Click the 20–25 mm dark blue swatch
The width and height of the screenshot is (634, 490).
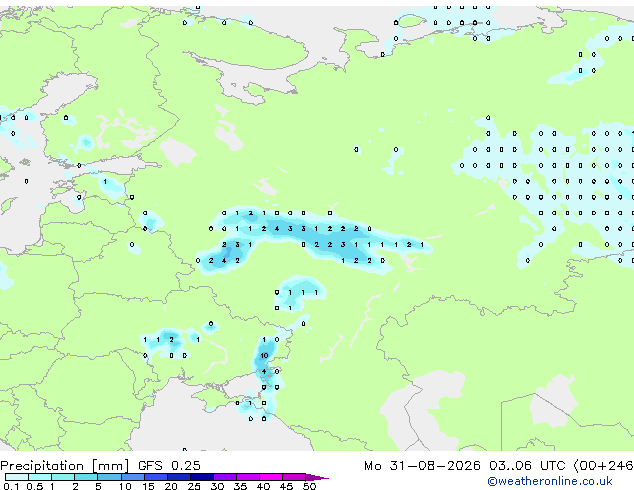tap(179, 477)
